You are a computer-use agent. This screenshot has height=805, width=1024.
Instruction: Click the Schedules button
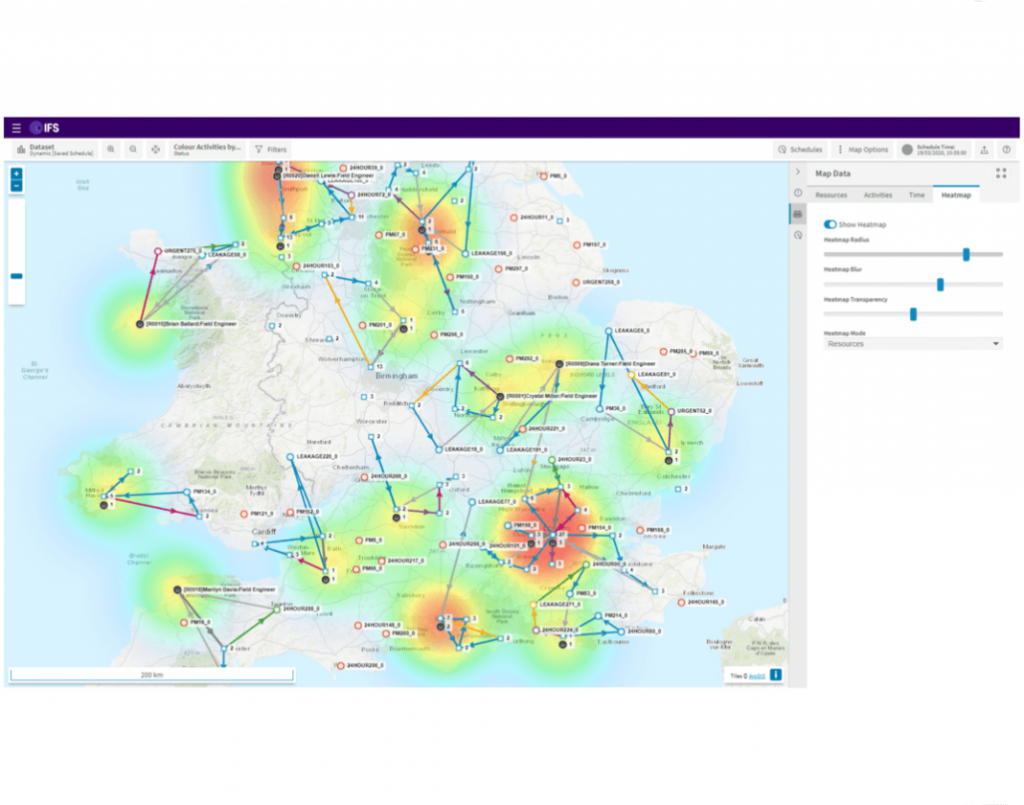click(x=799, y=149)
